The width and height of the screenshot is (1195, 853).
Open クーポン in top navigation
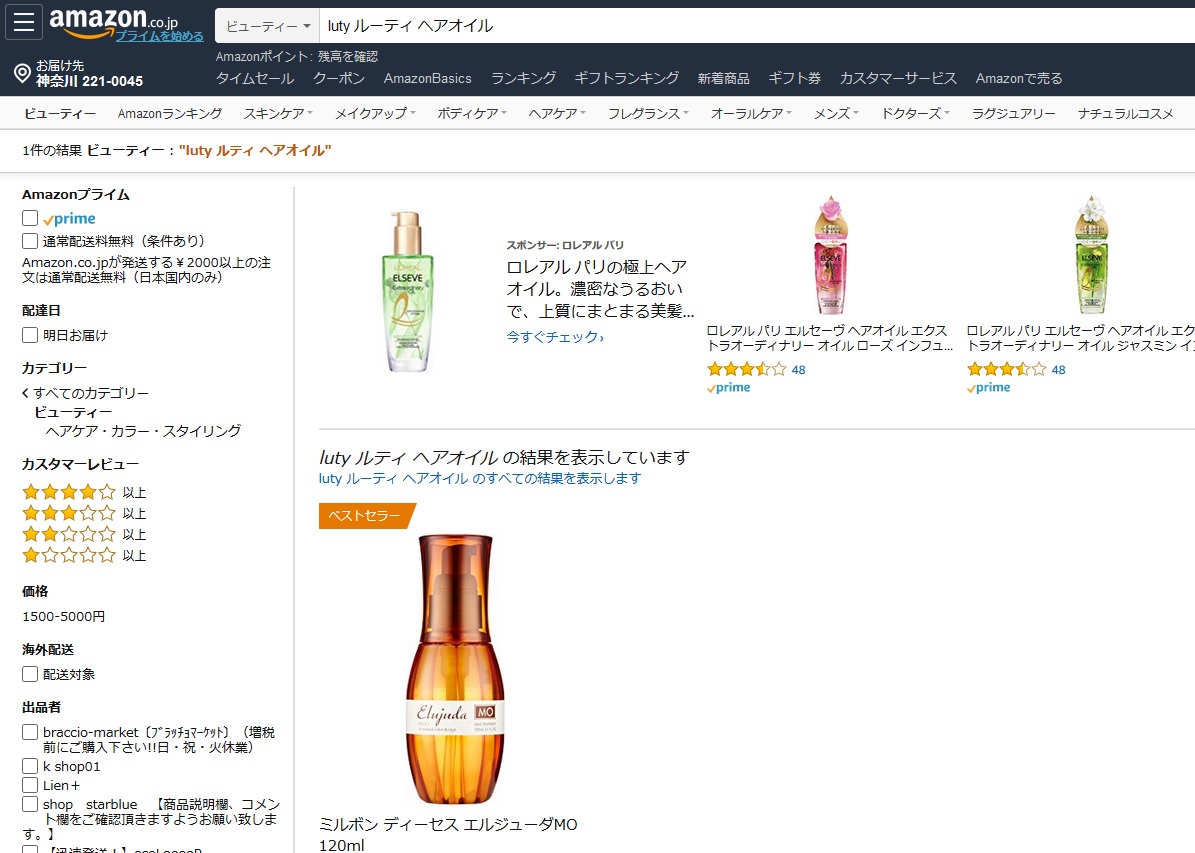338,79
